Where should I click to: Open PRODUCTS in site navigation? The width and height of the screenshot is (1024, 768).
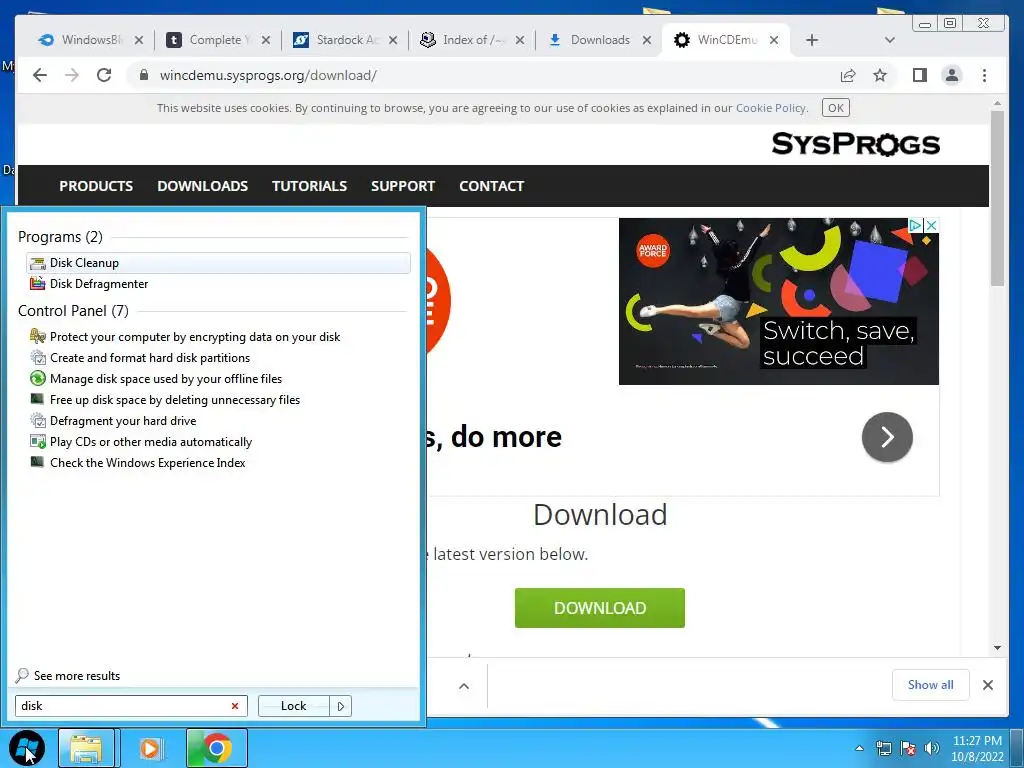click(x=96, y=186)
